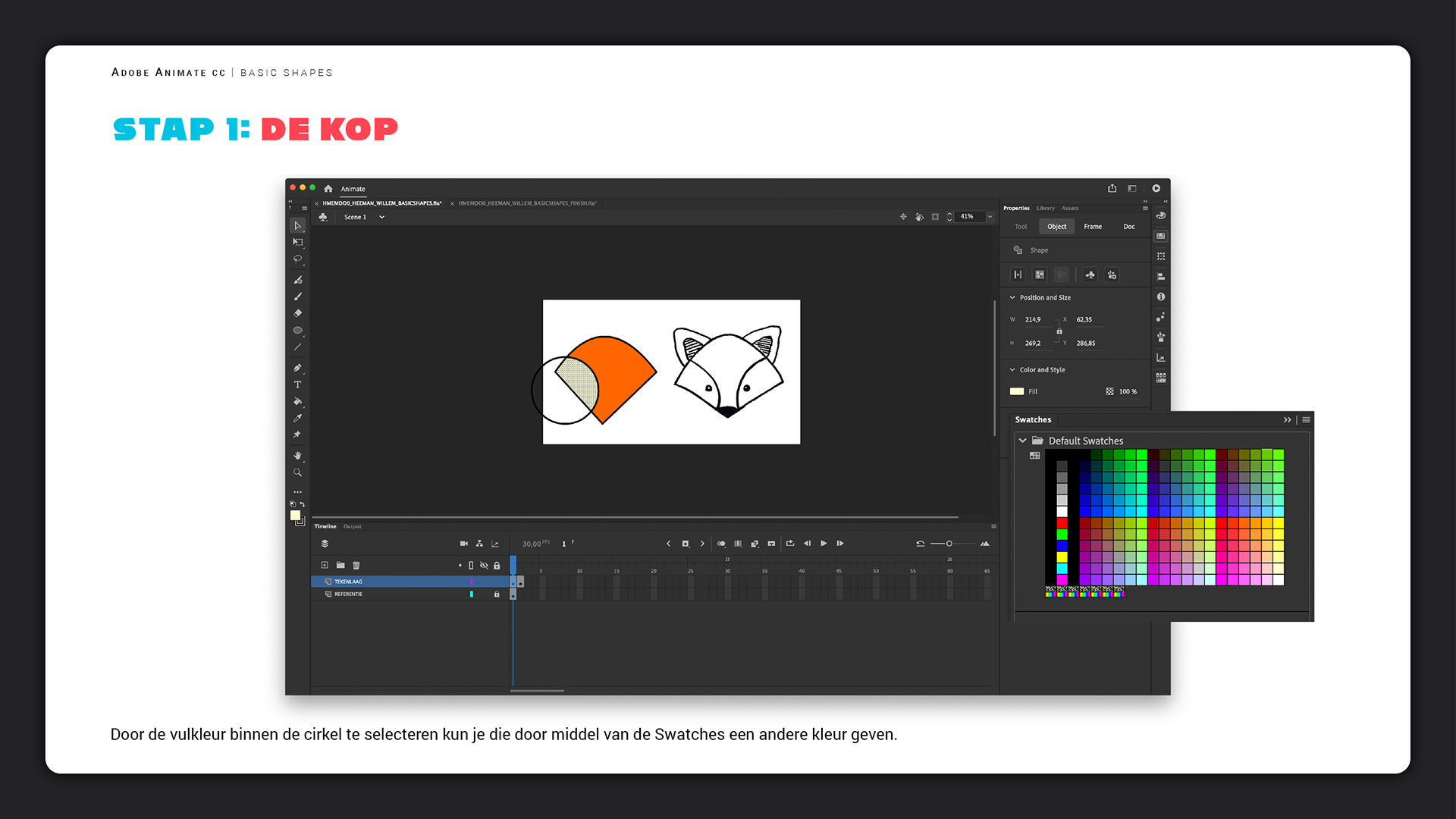1456x819 pixels.
Task: Select the Eyedropper tool
Action: click(297, 418)
